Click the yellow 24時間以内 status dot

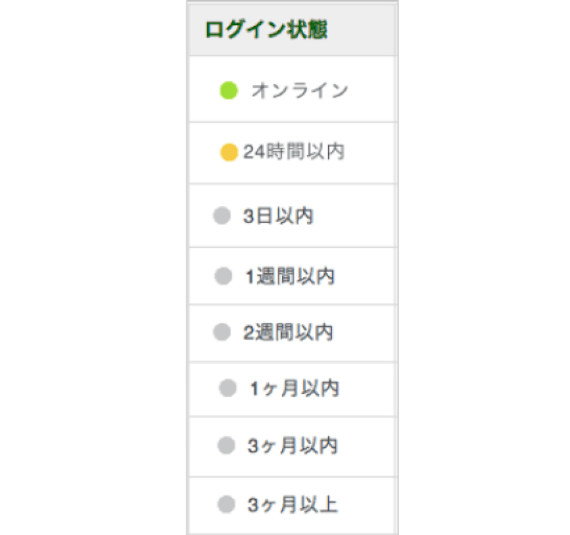[229, 152]
